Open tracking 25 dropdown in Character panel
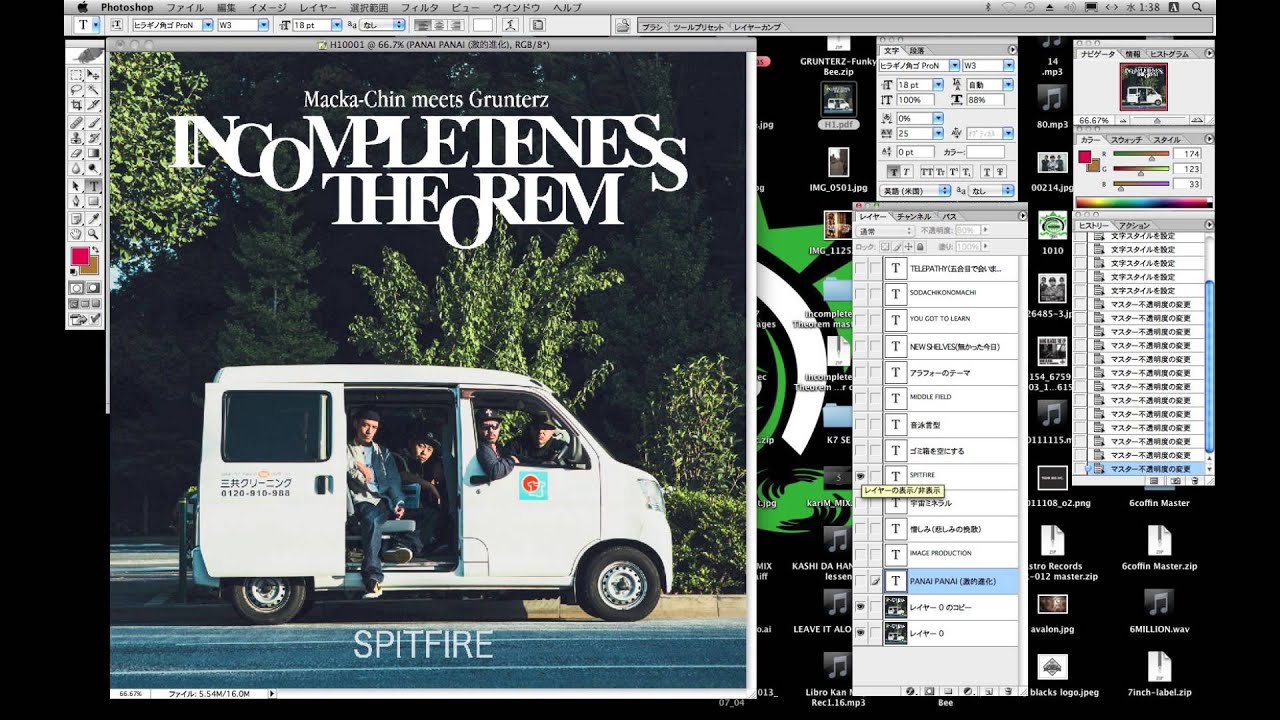Image resolution: width=1280 pixels, height=720 pixels. click(937, 133)
